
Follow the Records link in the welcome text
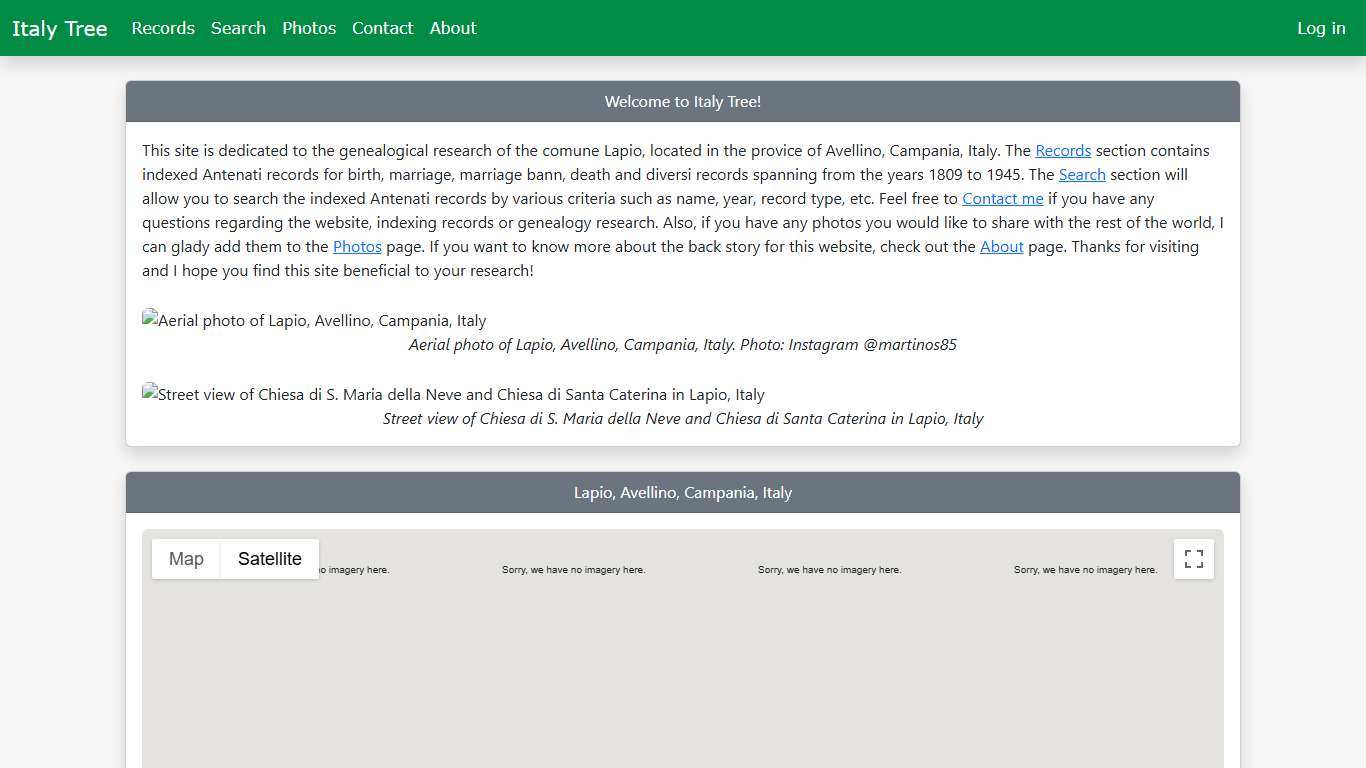pos(1062,151)
